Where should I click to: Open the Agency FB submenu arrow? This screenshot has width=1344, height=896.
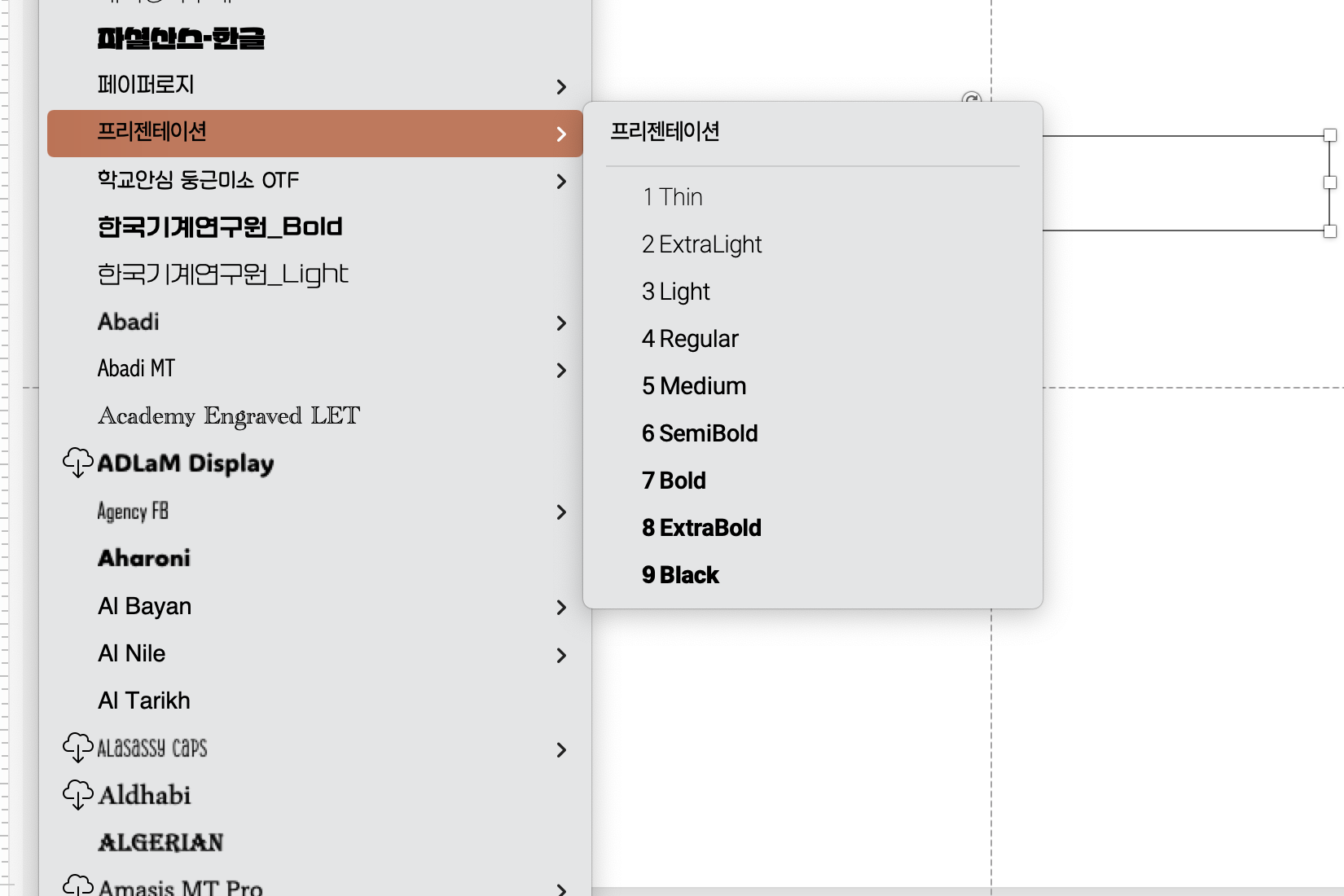click(560, 512)
